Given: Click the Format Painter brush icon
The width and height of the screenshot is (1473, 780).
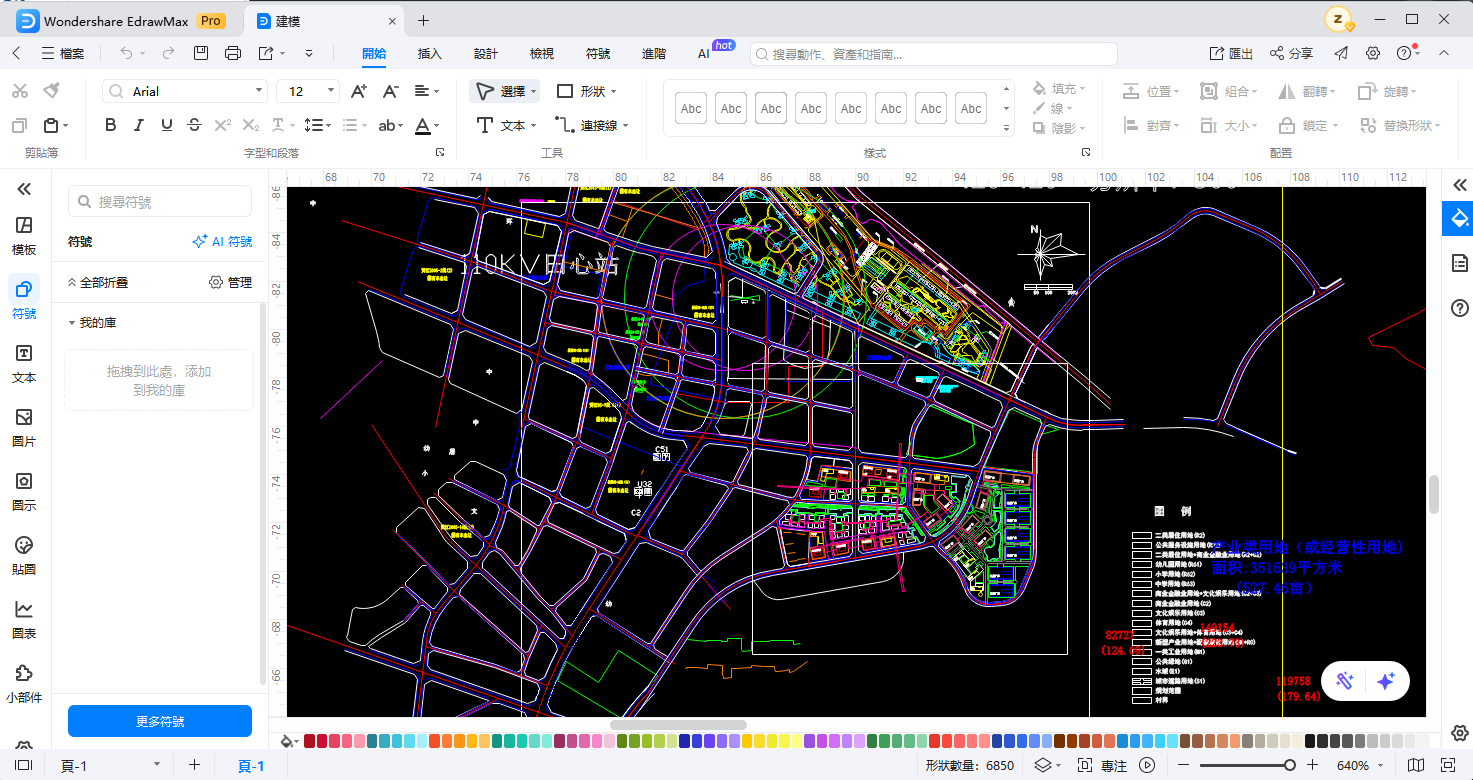Looking at the screenshot, I should (52, 91).
